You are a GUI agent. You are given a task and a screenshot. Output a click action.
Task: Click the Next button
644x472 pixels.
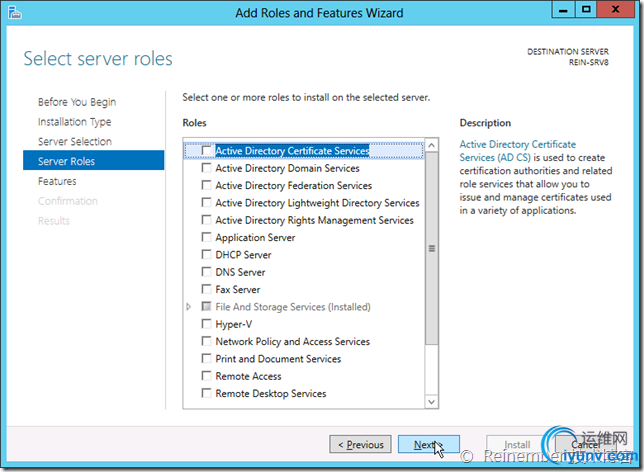tap(428, 444)
